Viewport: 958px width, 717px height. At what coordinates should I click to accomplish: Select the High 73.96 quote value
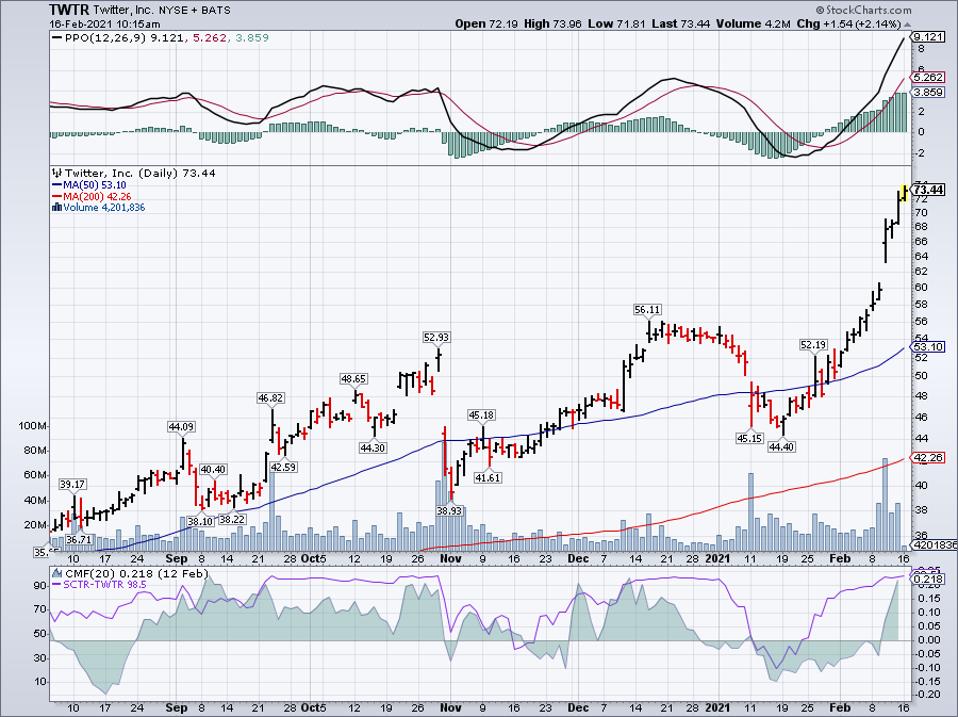pos(552,24)
